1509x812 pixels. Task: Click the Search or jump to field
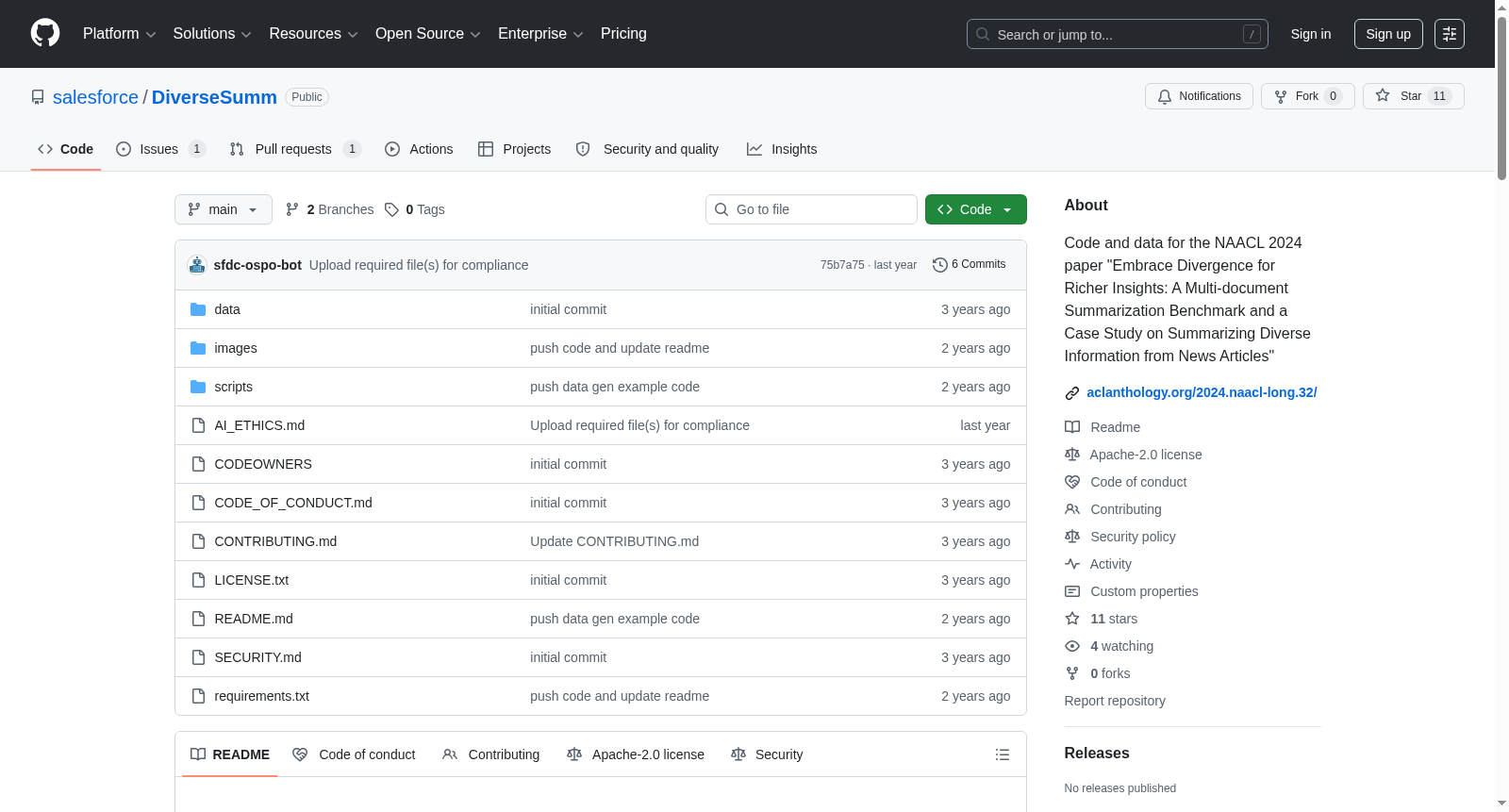(1118, 34)
